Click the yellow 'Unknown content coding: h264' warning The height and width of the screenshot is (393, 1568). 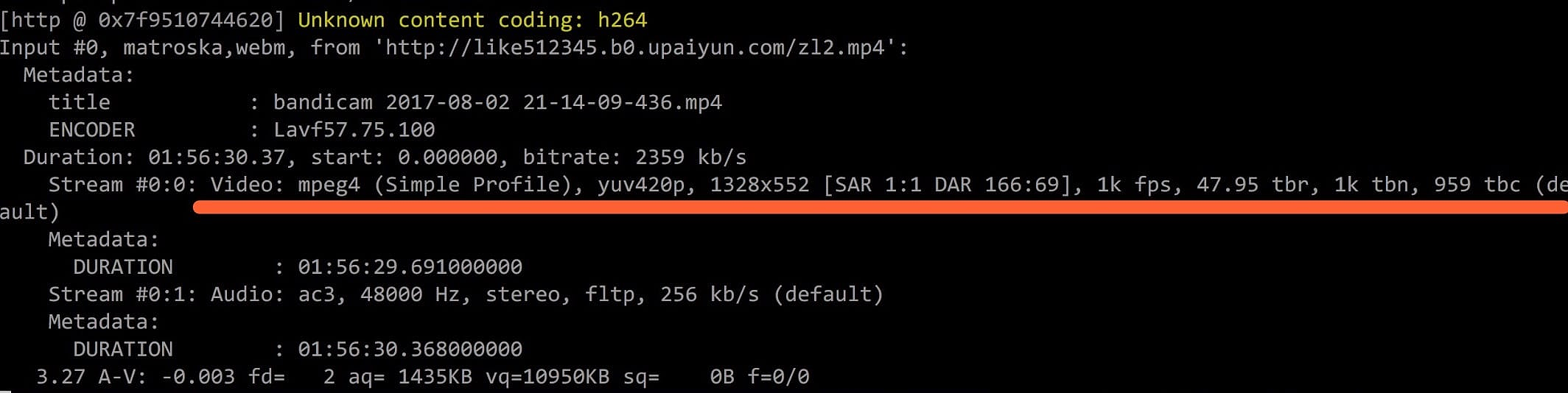click(x=472, y=20)
